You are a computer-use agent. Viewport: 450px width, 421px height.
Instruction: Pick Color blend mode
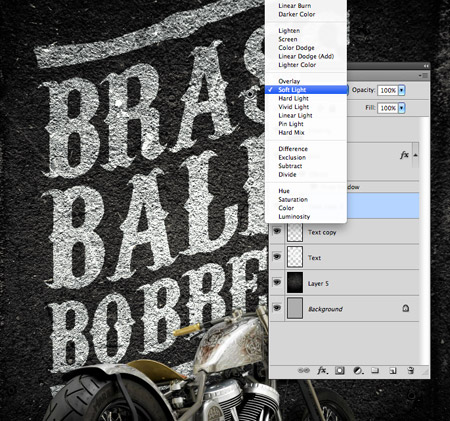point(286,208)
